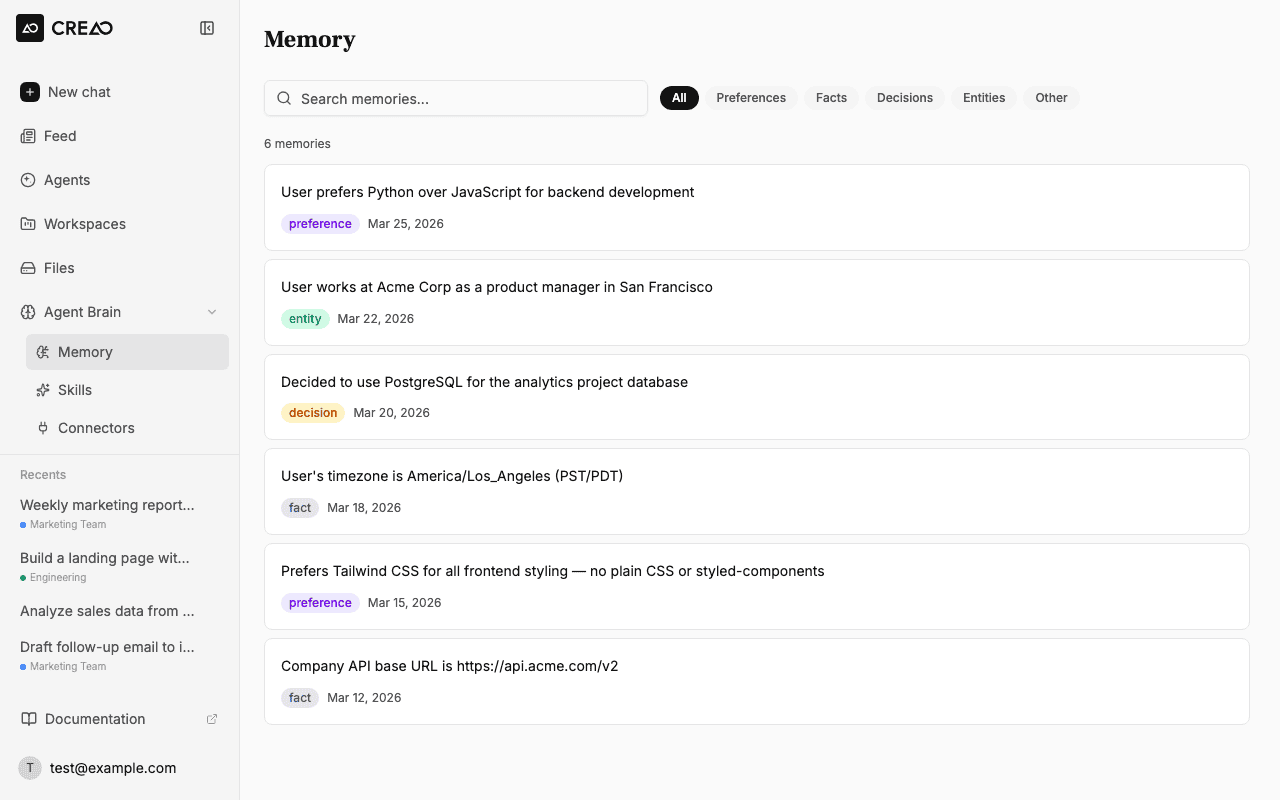Open the timezone America/Los_Angeles memory
The width and height of the screenshot is (1280, 800).
click(x=757, y=492)
